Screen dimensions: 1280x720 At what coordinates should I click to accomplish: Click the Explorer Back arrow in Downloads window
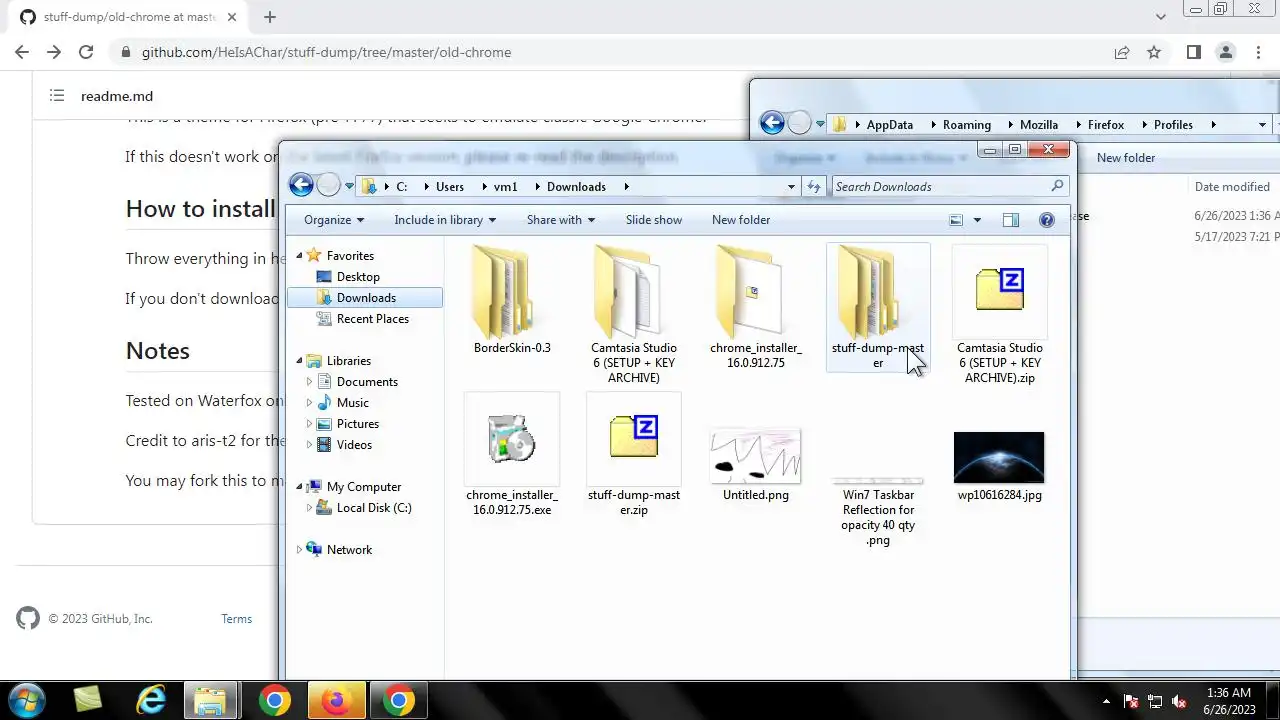tap(301, 185)
